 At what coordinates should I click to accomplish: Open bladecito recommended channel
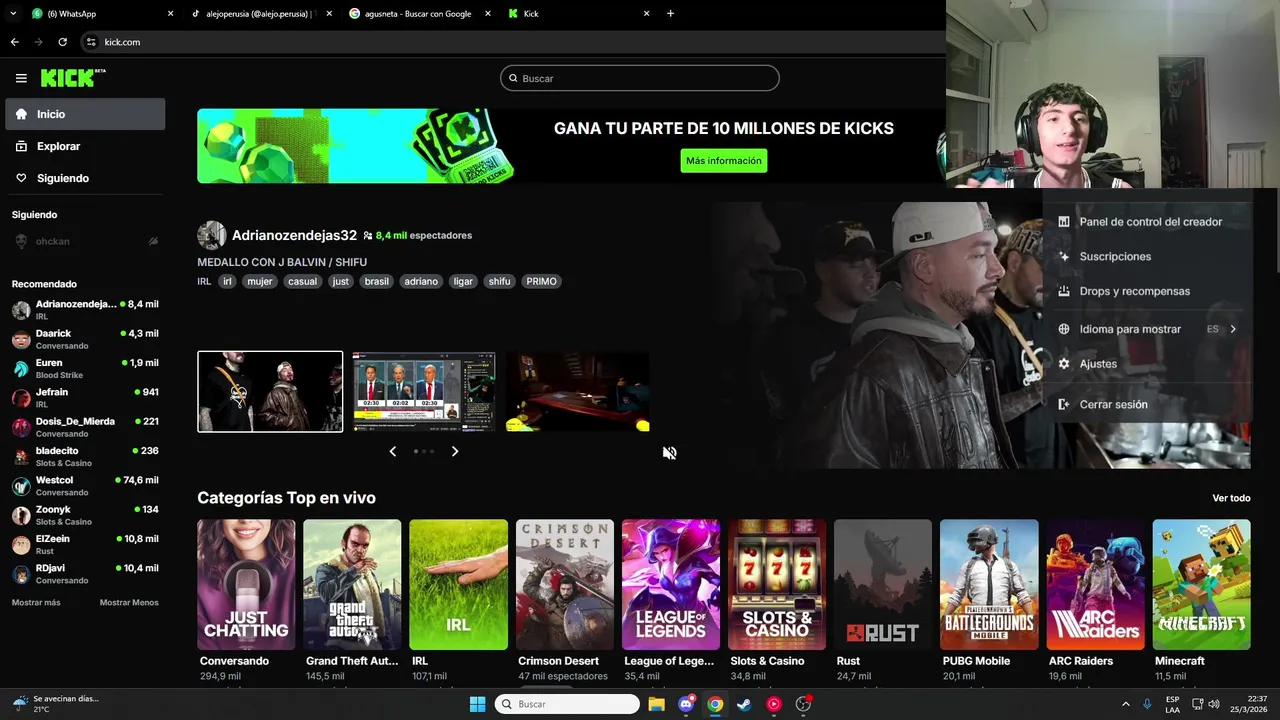[x=85, y=456]
